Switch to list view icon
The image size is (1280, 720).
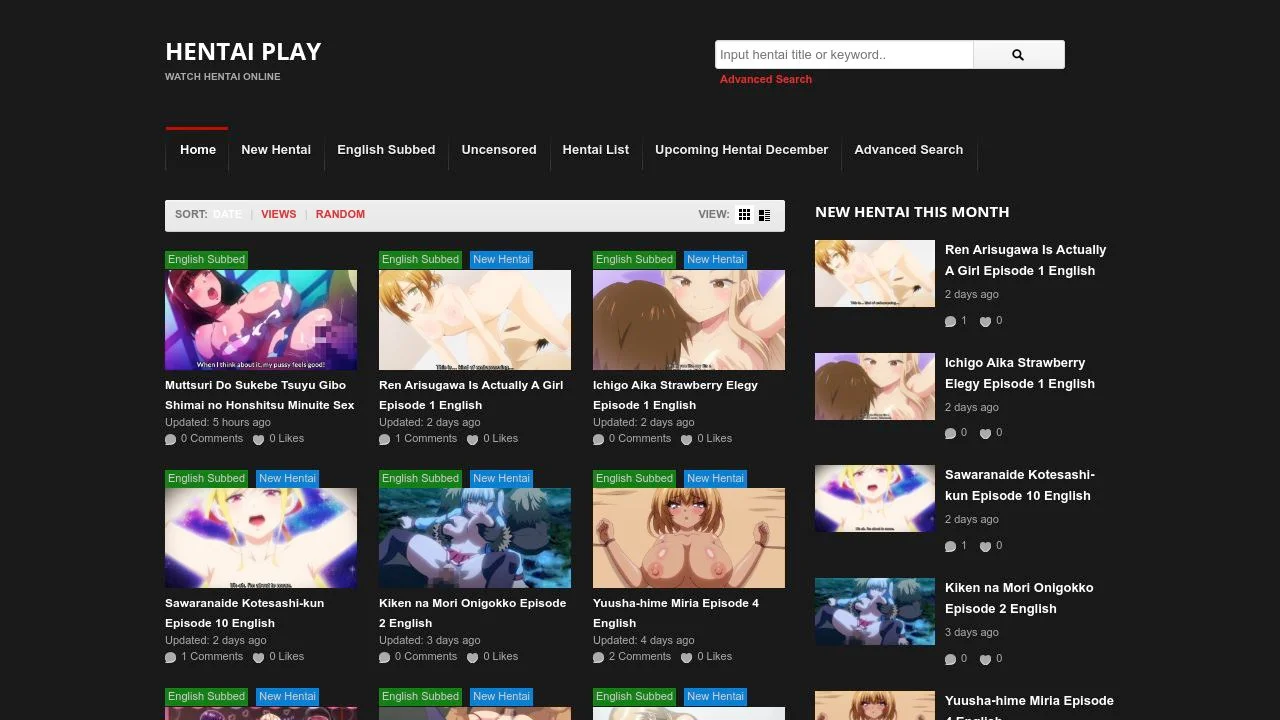[764, 214]
